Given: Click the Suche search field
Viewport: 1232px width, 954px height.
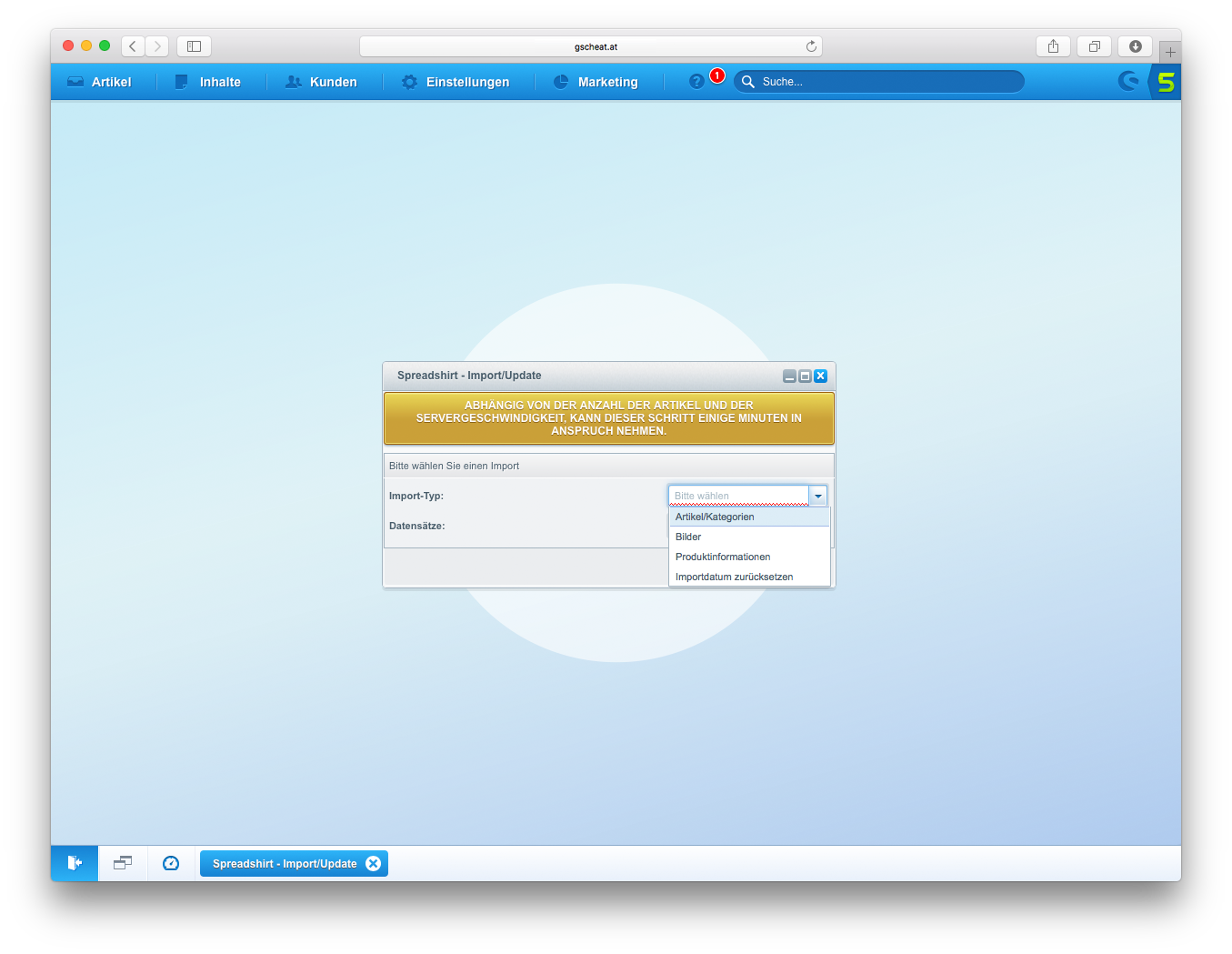Looking at the screenshot, I should tap(886, 82).
